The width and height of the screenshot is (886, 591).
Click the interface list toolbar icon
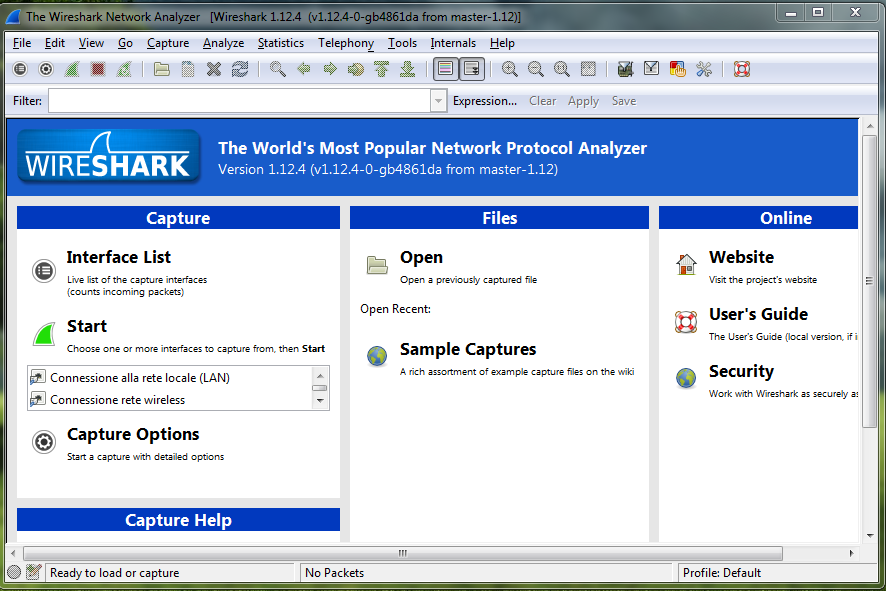(20, 69)
